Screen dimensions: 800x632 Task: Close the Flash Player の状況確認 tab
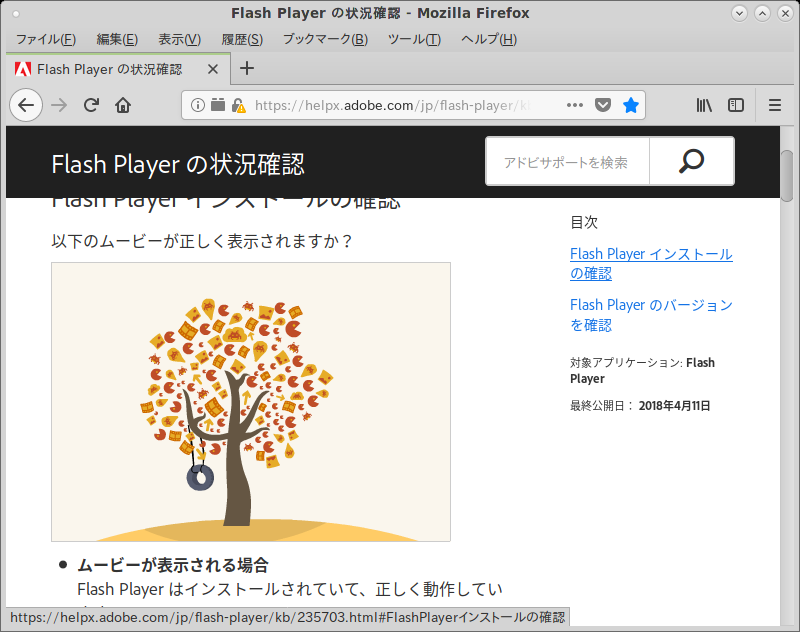point(213,69)
